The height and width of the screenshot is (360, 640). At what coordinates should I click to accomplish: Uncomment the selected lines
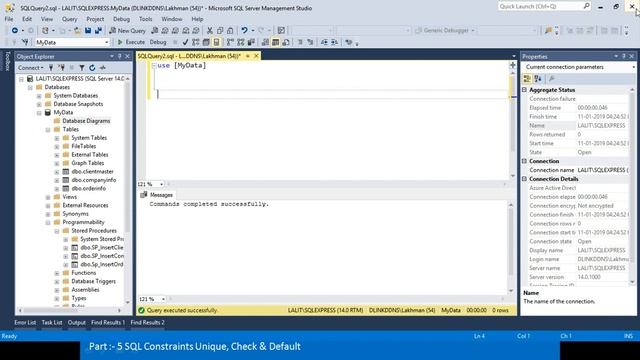pyautogui.click(x=310, y=42)
